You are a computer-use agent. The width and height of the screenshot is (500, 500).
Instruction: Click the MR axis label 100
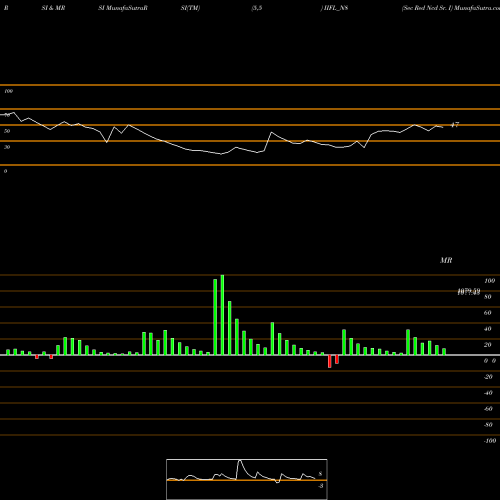click(x=489, y=281)
